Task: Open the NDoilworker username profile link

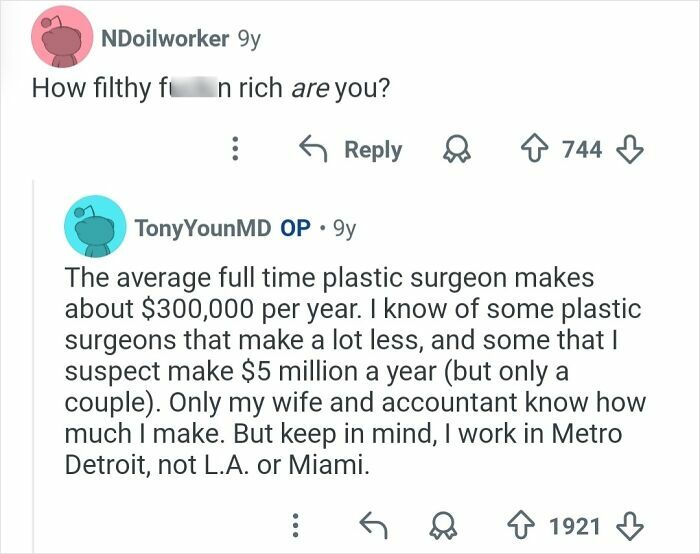Action: coord(166,39)
